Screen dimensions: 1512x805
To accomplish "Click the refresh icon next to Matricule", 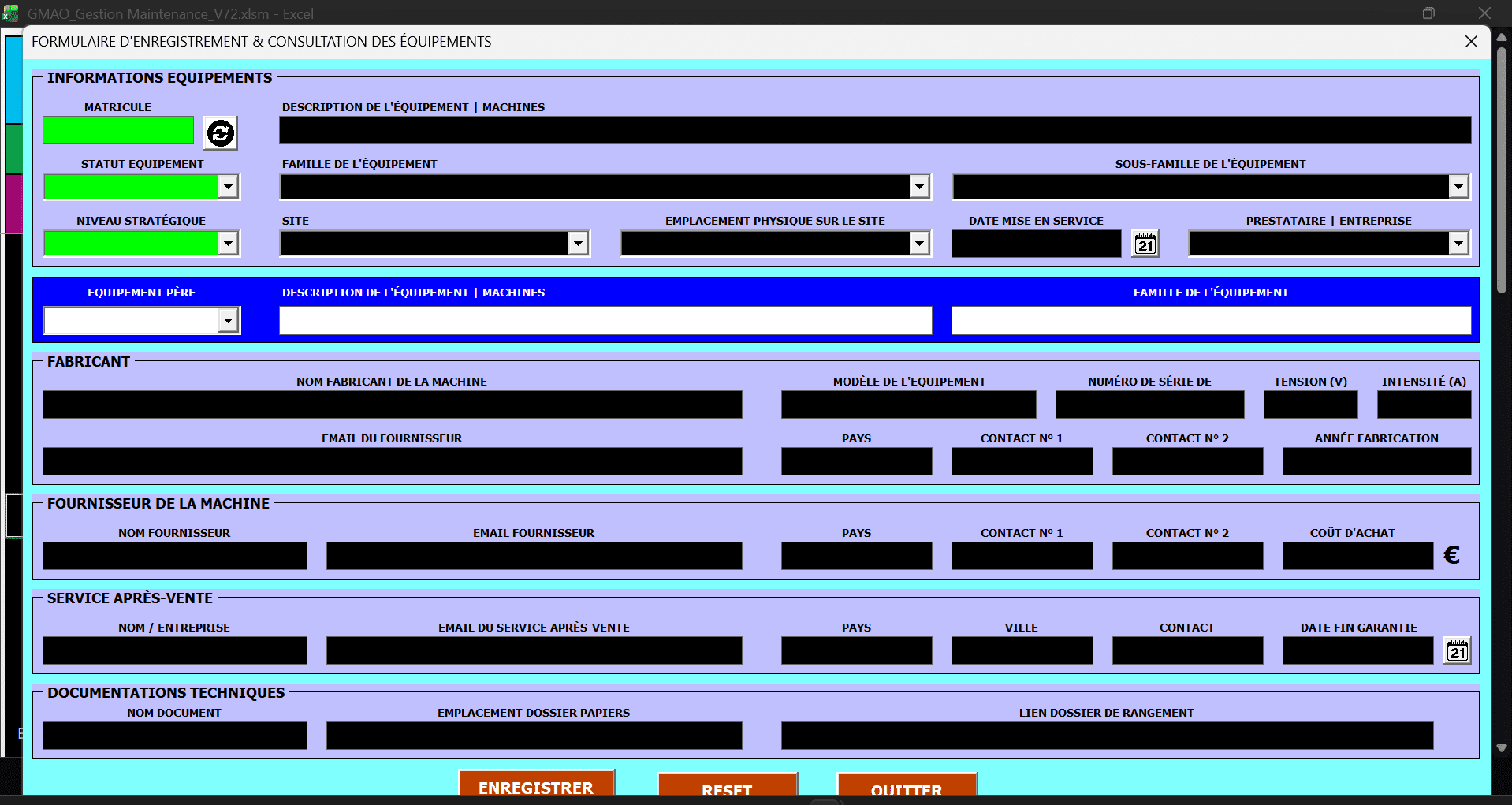I will (221, 132).
